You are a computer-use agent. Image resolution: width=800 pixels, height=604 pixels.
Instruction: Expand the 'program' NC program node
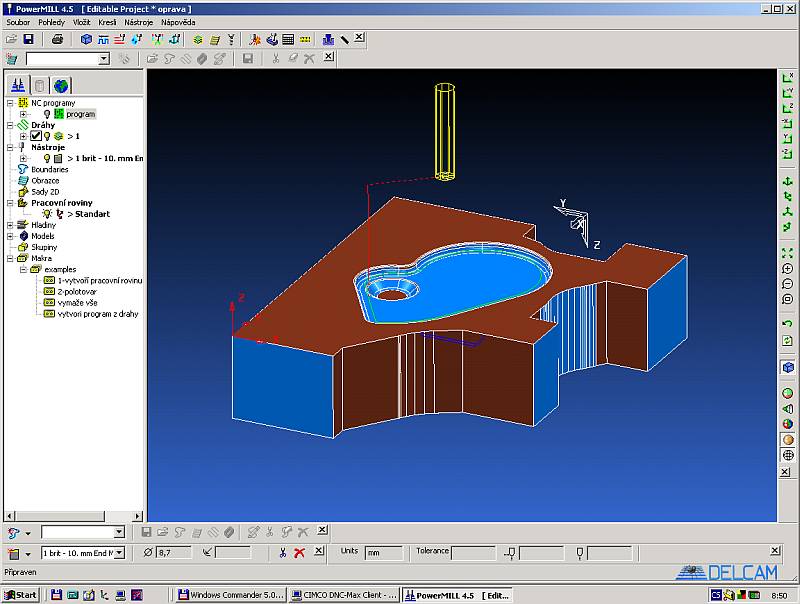(23, 114)
